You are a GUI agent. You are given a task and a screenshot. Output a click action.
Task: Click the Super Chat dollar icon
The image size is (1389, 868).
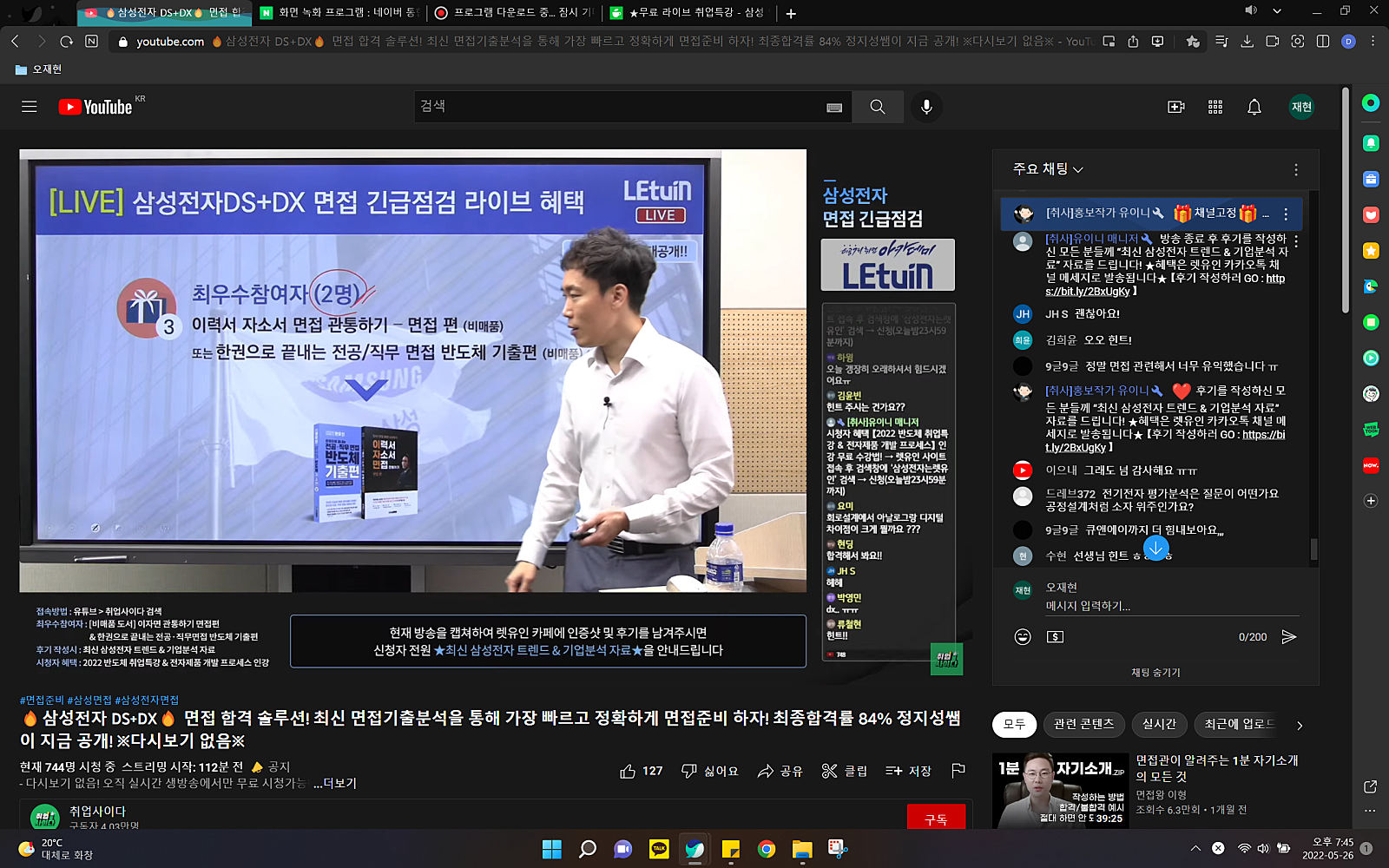click(x=1055, y=637)
